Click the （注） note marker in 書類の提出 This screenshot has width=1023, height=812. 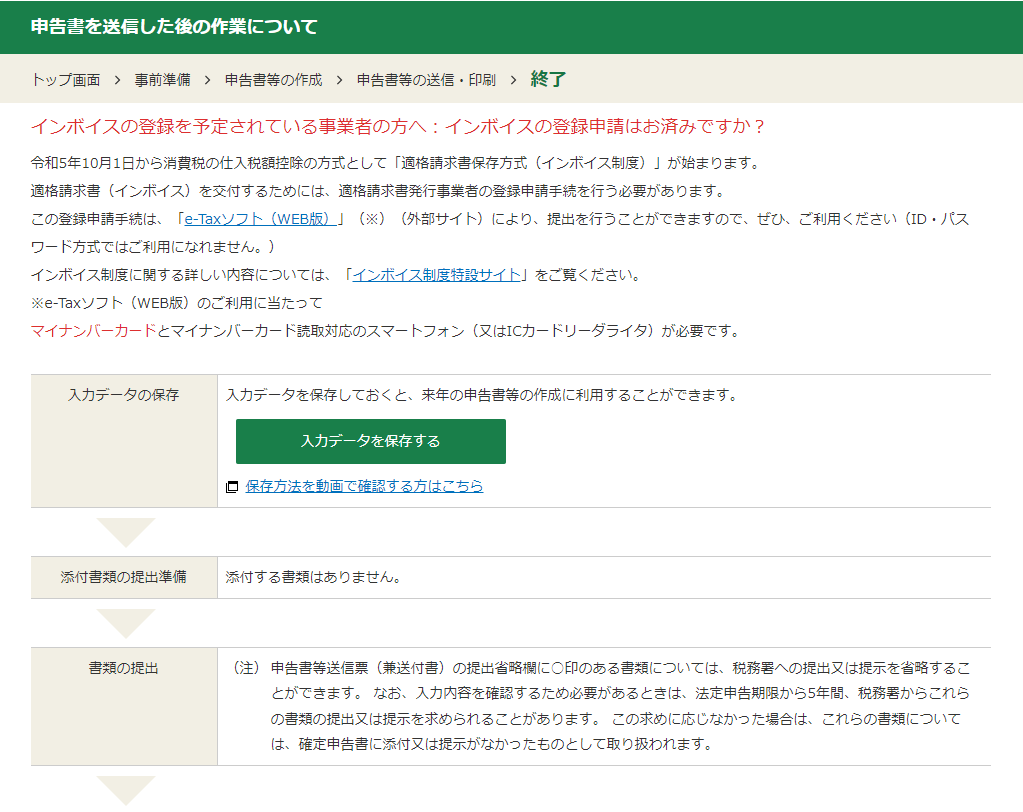point(247,668)
